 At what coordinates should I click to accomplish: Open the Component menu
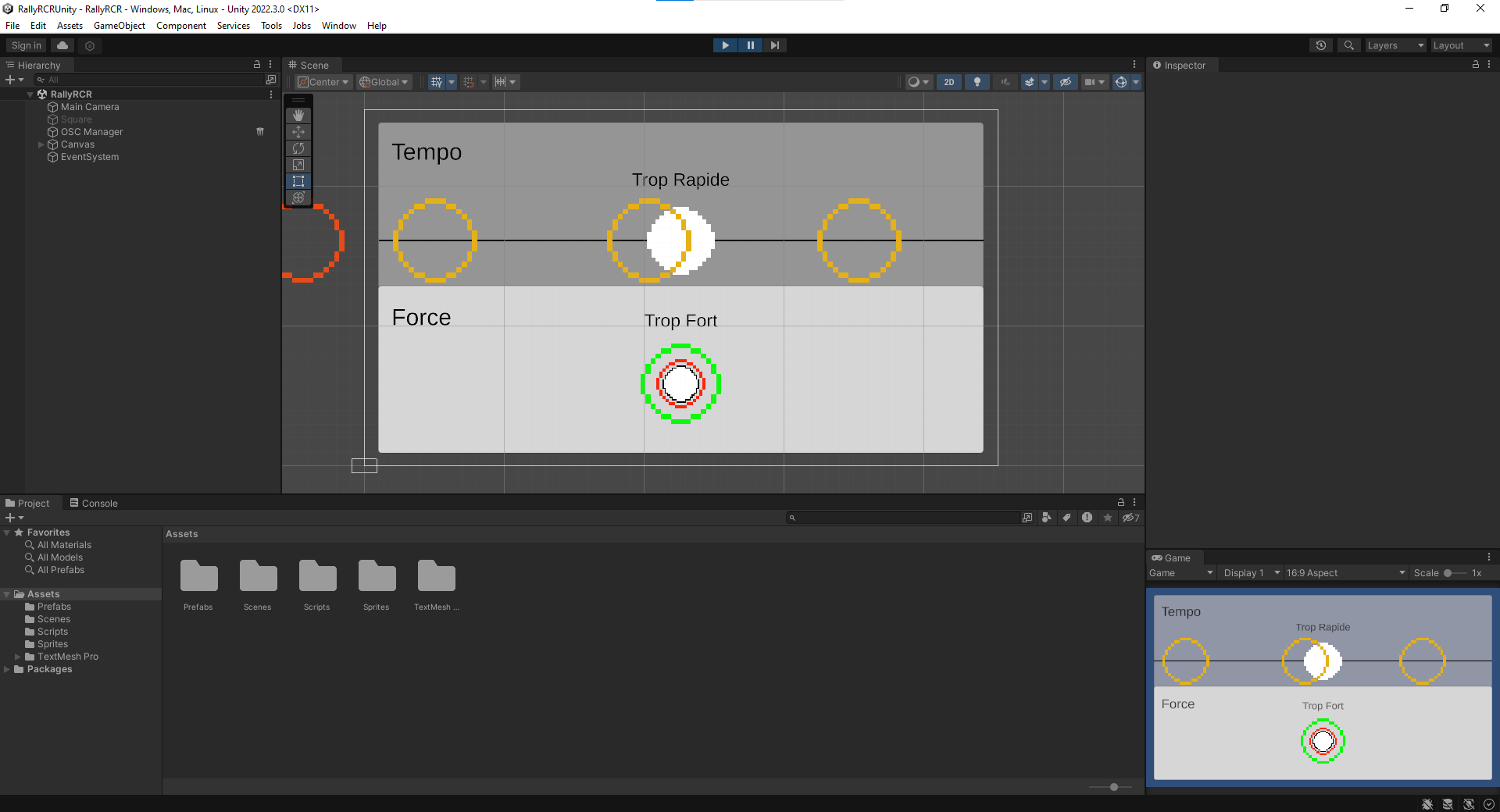181,26
